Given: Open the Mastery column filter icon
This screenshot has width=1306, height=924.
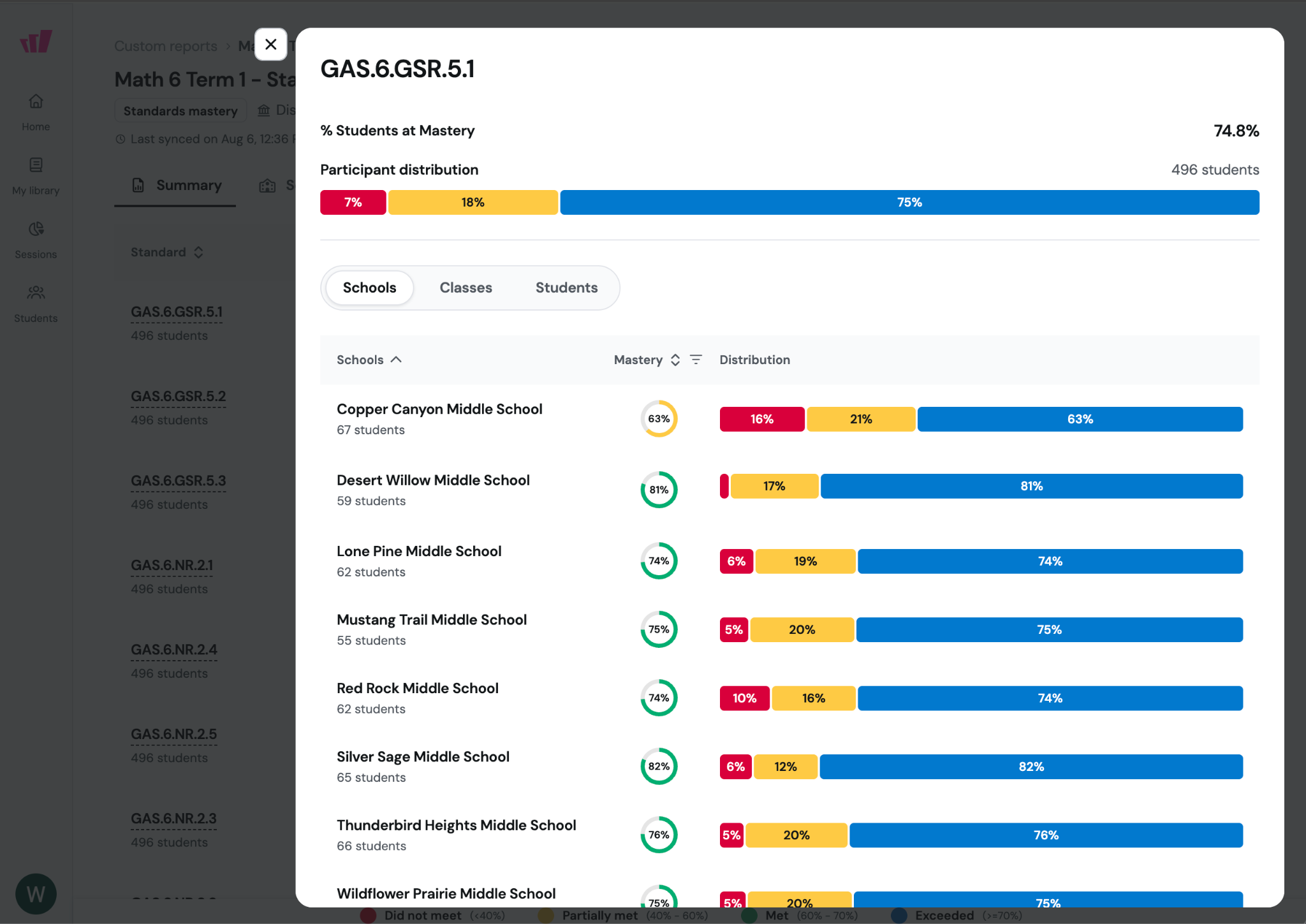Looking at the screenshot, I should tap(696, 360).
